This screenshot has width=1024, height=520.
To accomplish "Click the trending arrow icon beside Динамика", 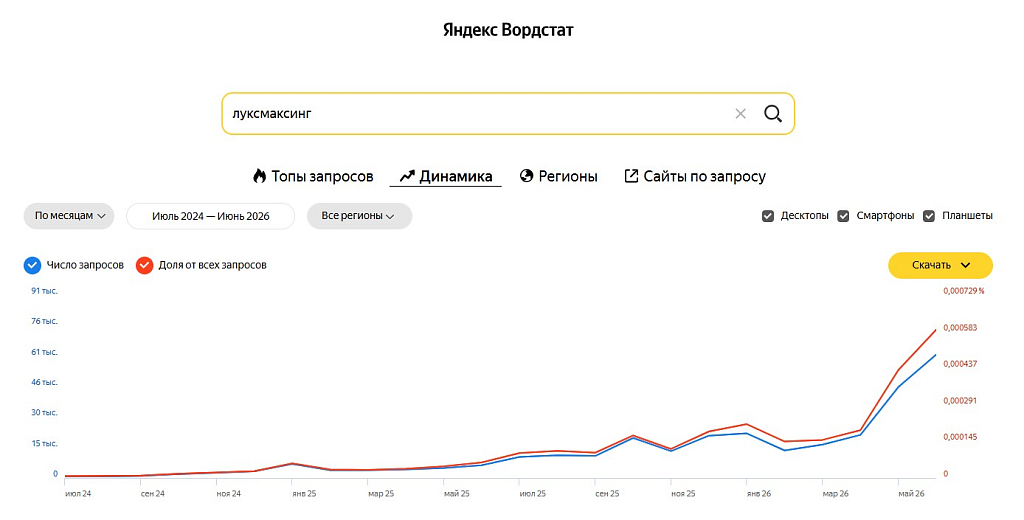I will click(407, 176).
